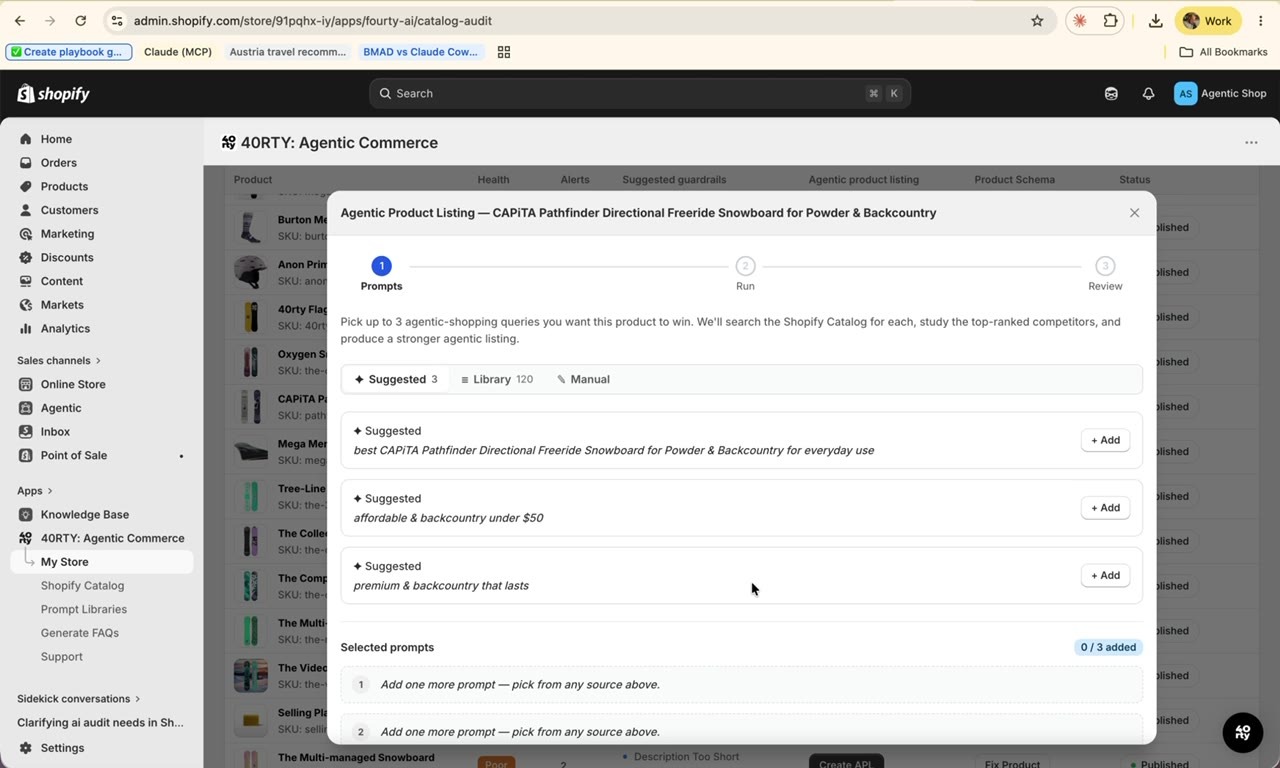Open Analytics page
Screen dimensions: 1280x768
click(65, 328)
